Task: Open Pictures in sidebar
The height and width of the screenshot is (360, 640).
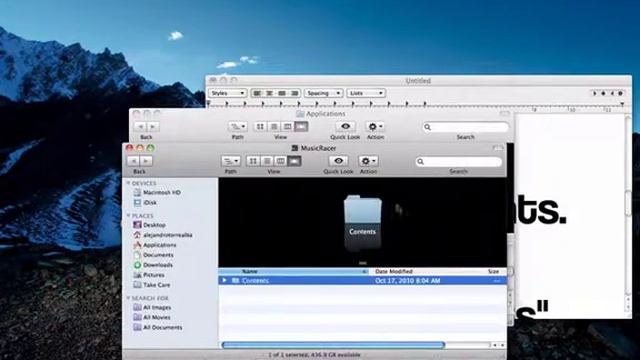Action: (149, 275)
